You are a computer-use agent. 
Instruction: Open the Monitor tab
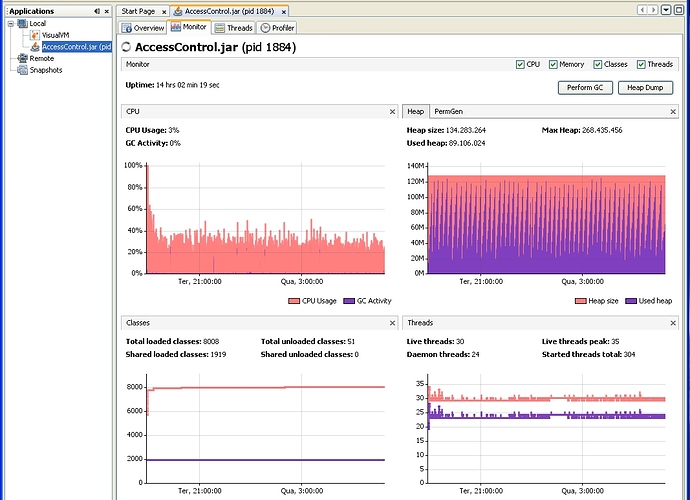(188, 27)
